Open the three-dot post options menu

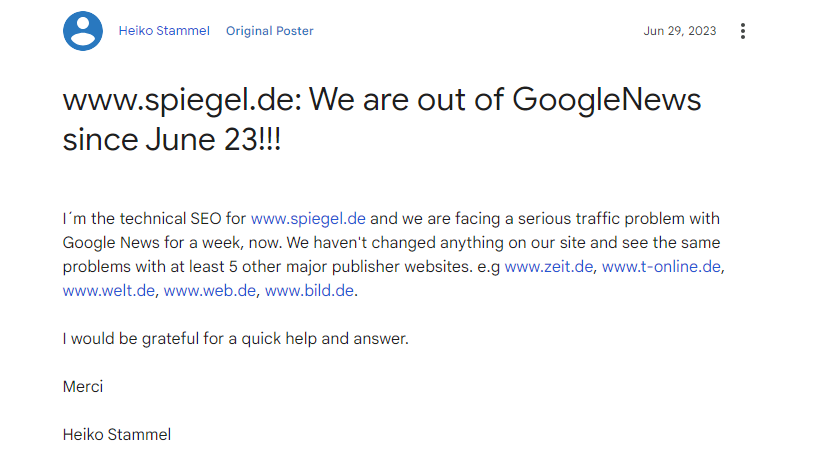(x=742, y=31)
